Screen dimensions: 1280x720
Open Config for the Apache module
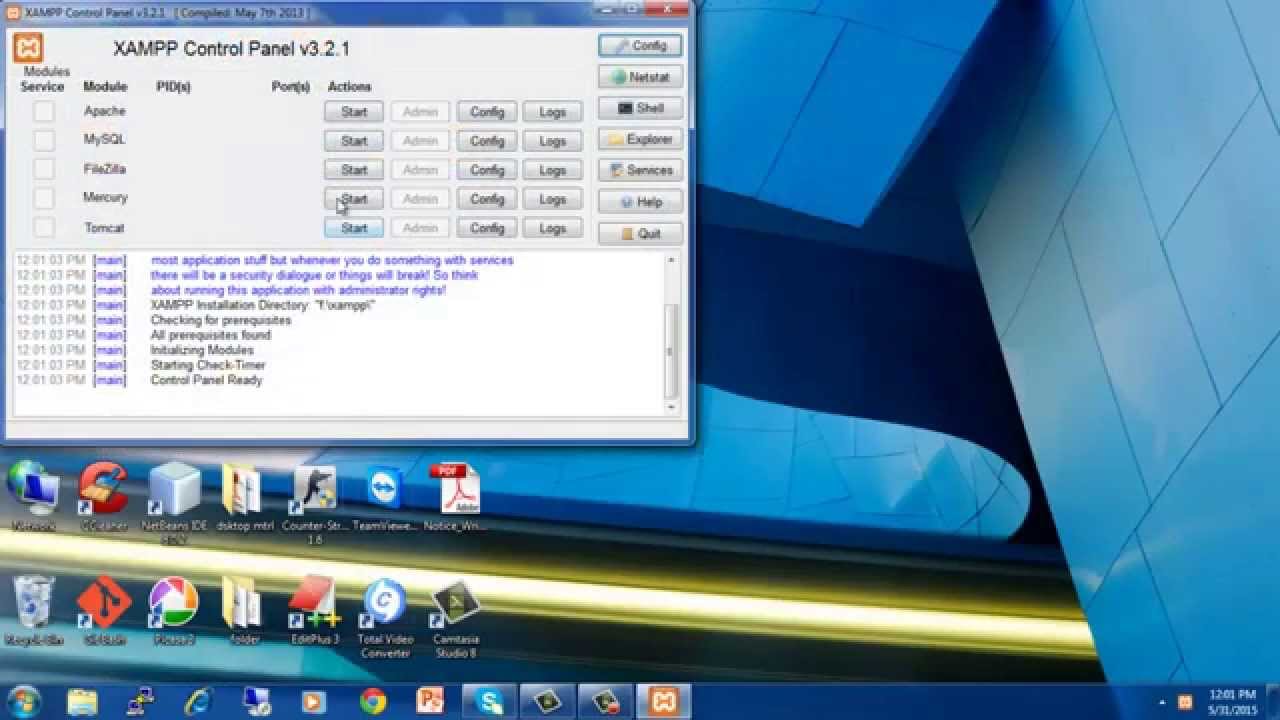(487, 112)
